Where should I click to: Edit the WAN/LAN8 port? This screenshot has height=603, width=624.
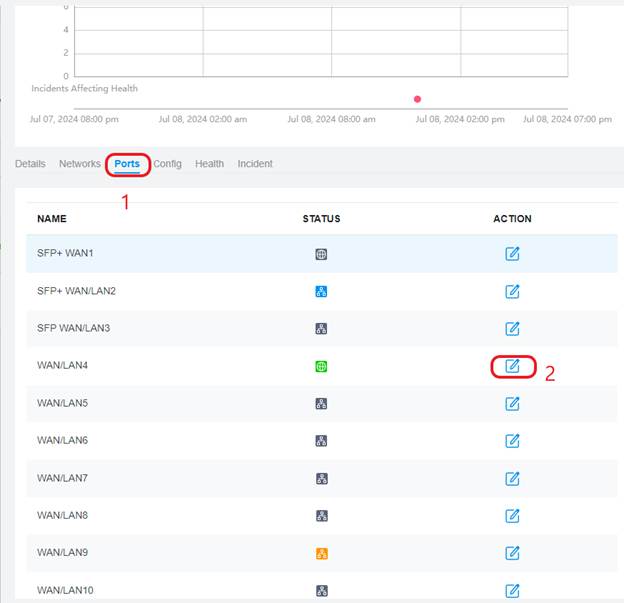(x=512, y=515)
